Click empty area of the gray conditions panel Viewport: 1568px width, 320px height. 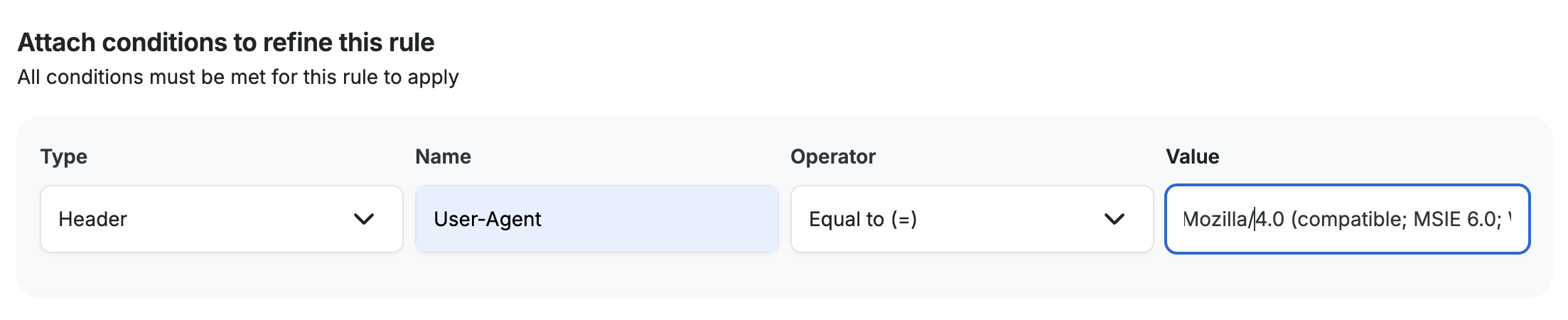coord(782,277)
